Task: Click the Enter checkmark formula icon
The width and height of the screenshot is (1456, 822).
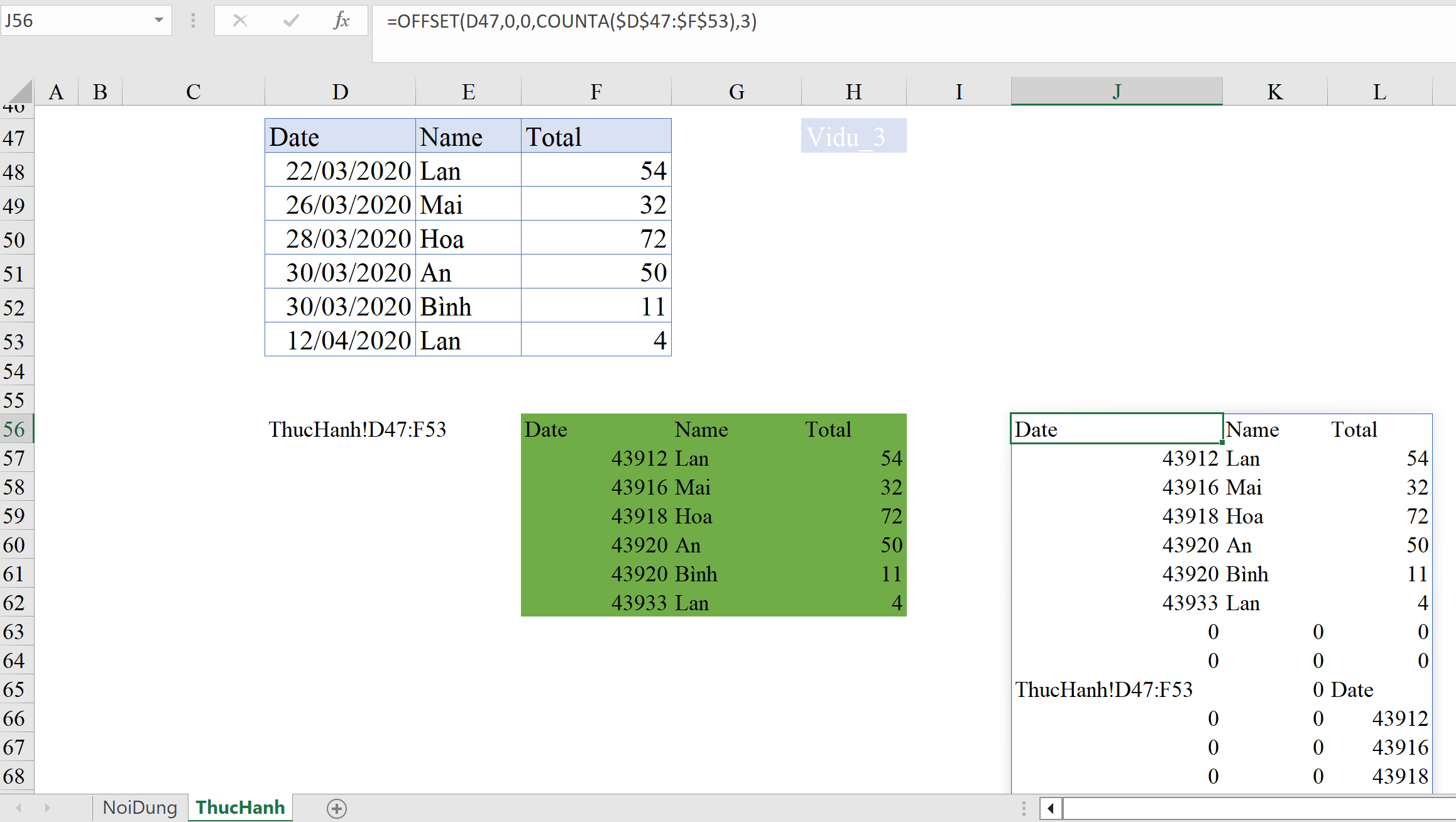Action: click(290, 21)
